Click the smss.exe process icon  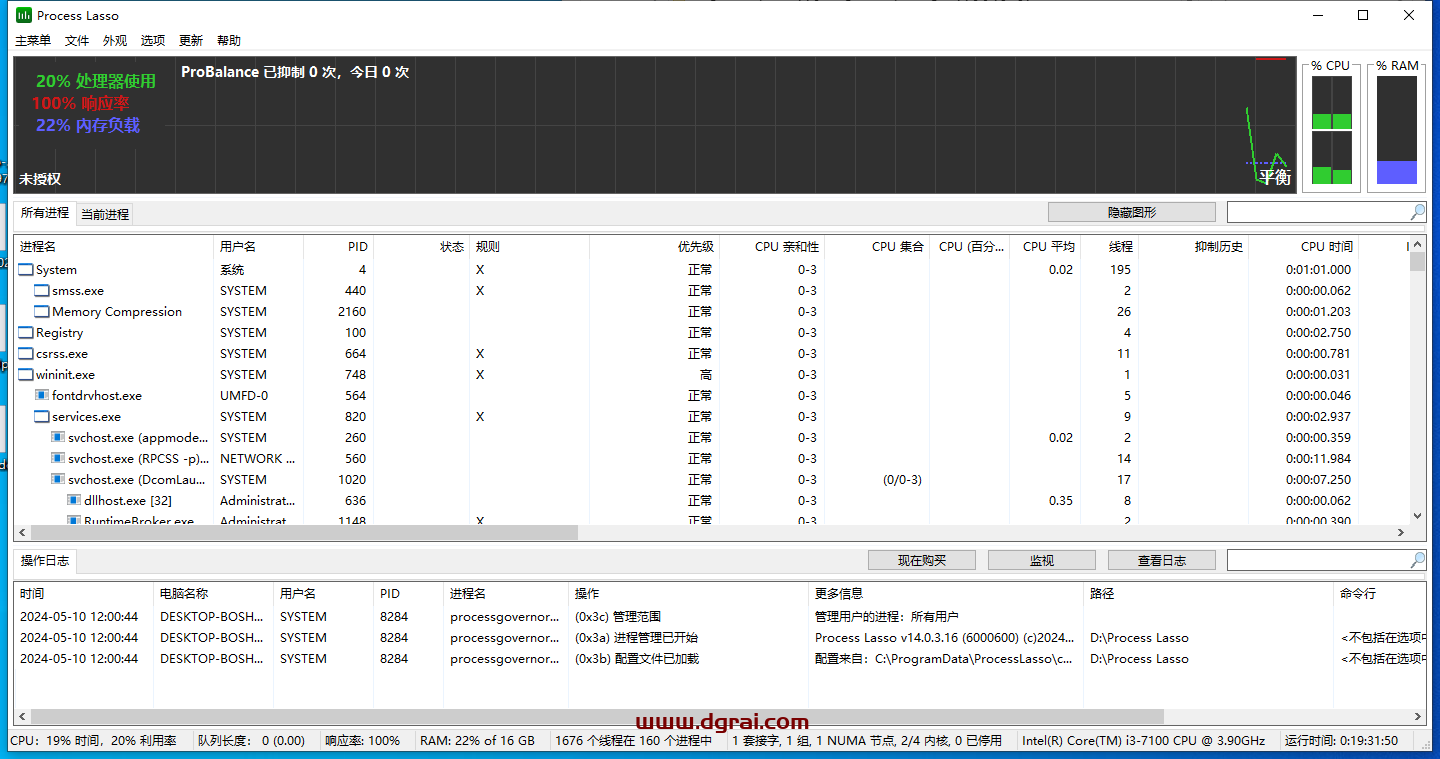point(42,291)
